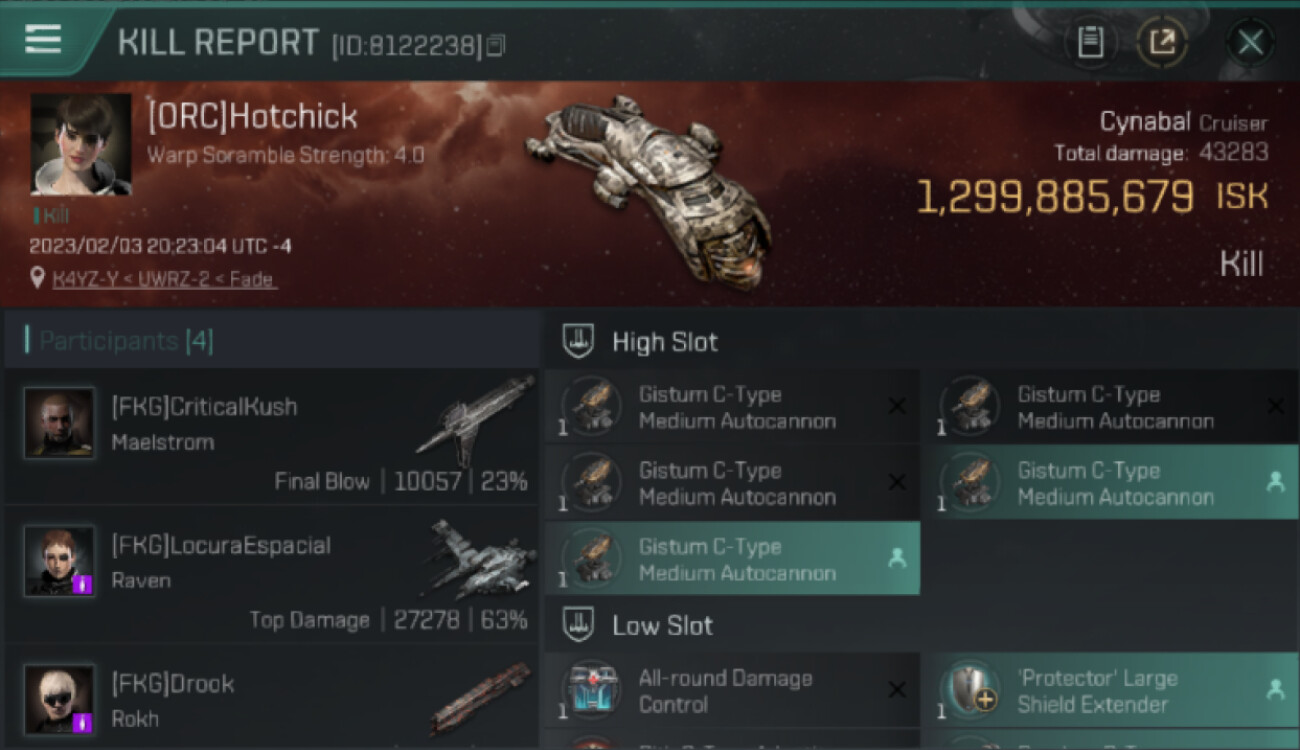Select the All-round Damage Control module

(x=732, y=691)
